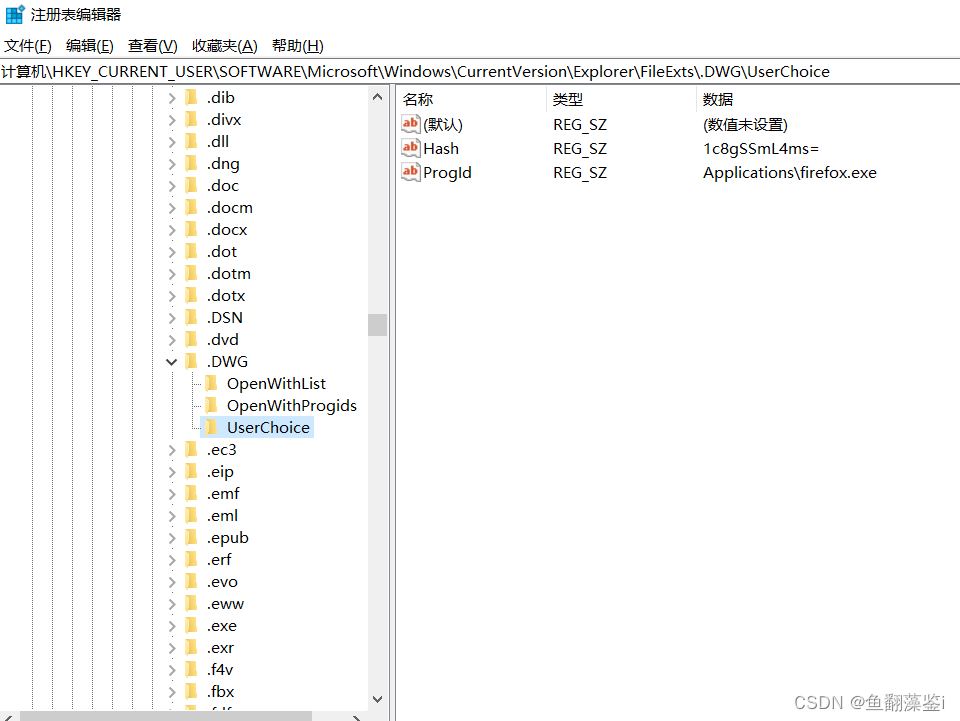Select the .epub tree item label
The height and width of the screenshot is (721, 960).
point(228,538)
